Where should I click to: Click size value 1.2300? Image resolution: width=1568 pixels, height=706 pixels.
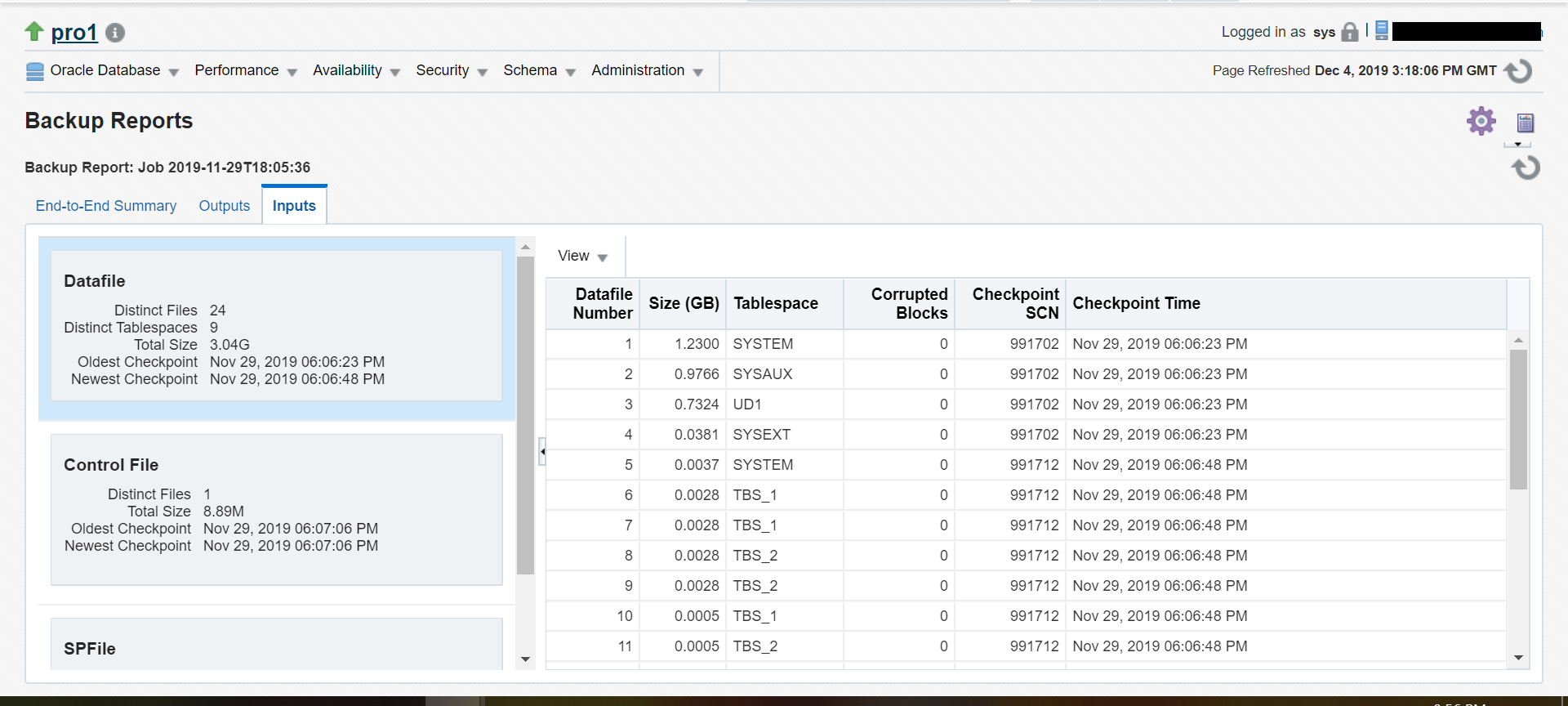[697, 344]
